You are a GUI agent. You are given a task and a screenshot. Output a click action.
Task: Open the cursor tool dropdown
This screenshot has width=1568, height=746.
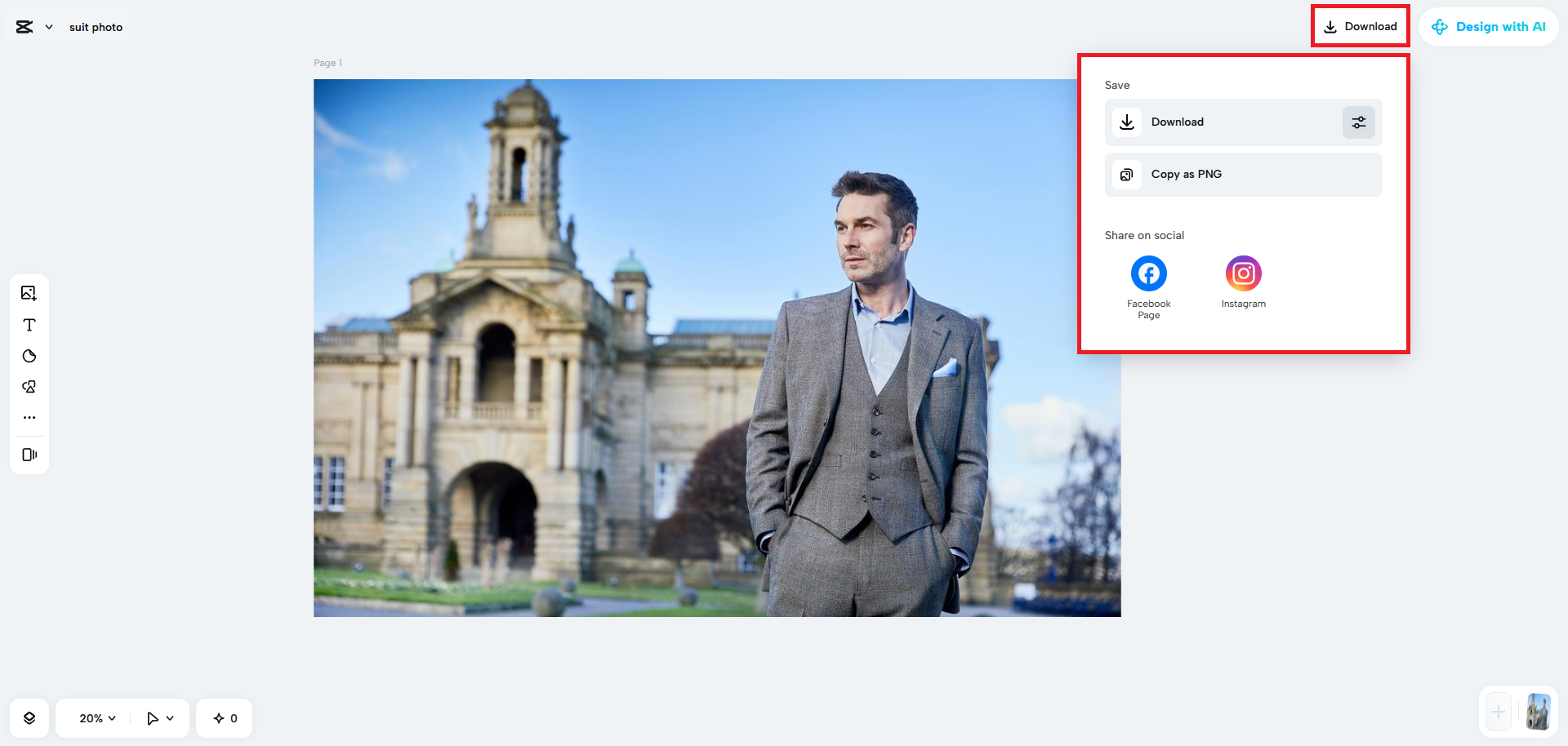pyautogui.click(x=159, y=717)
